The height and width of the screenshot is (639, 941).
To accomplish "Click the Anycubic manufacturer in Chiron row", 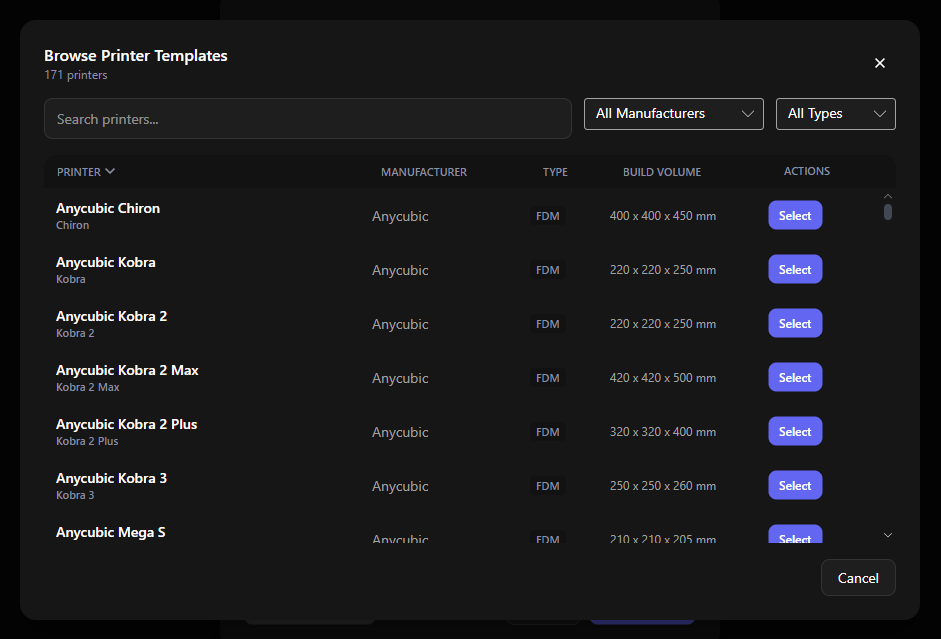I will [x=400, y=217].
